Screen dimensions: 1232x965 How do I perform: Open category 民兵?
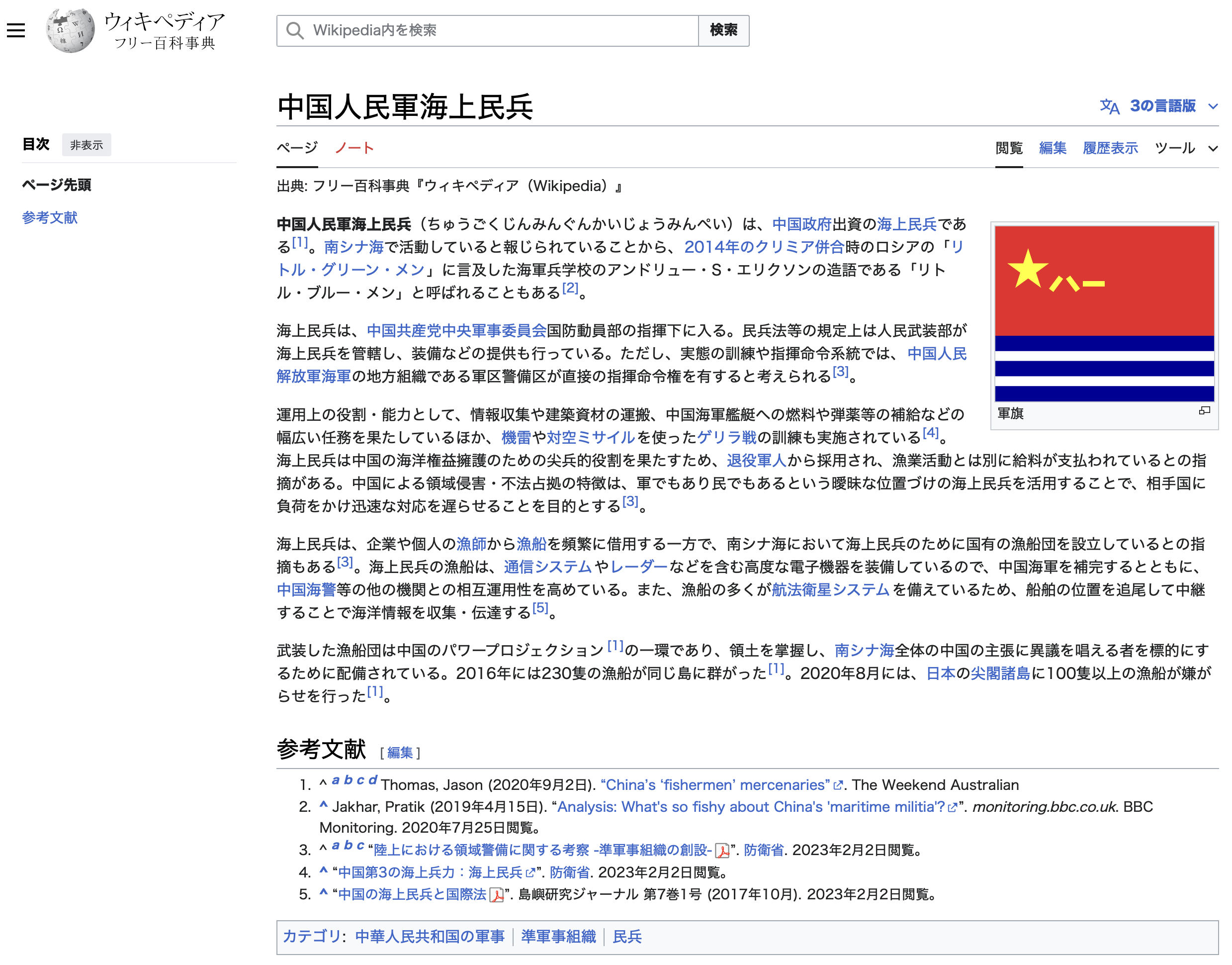point(627,937)
